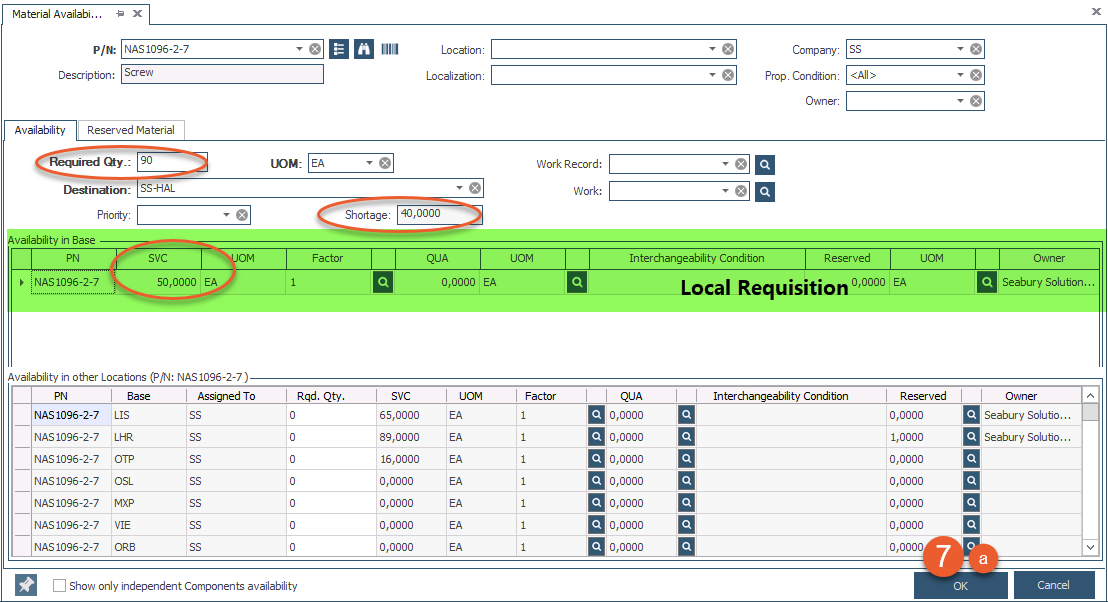Click magnifier after Reserved value in VIE row
1108x602 pixels.
[972, 524]
